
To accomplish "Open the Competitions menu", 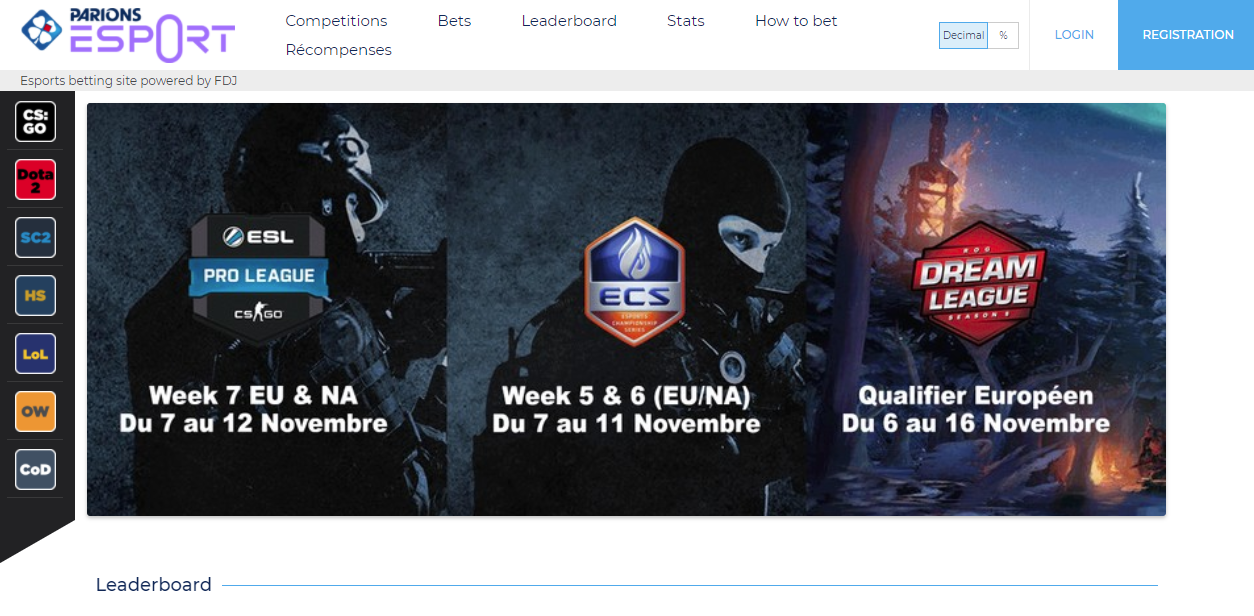I will point(336,21).
